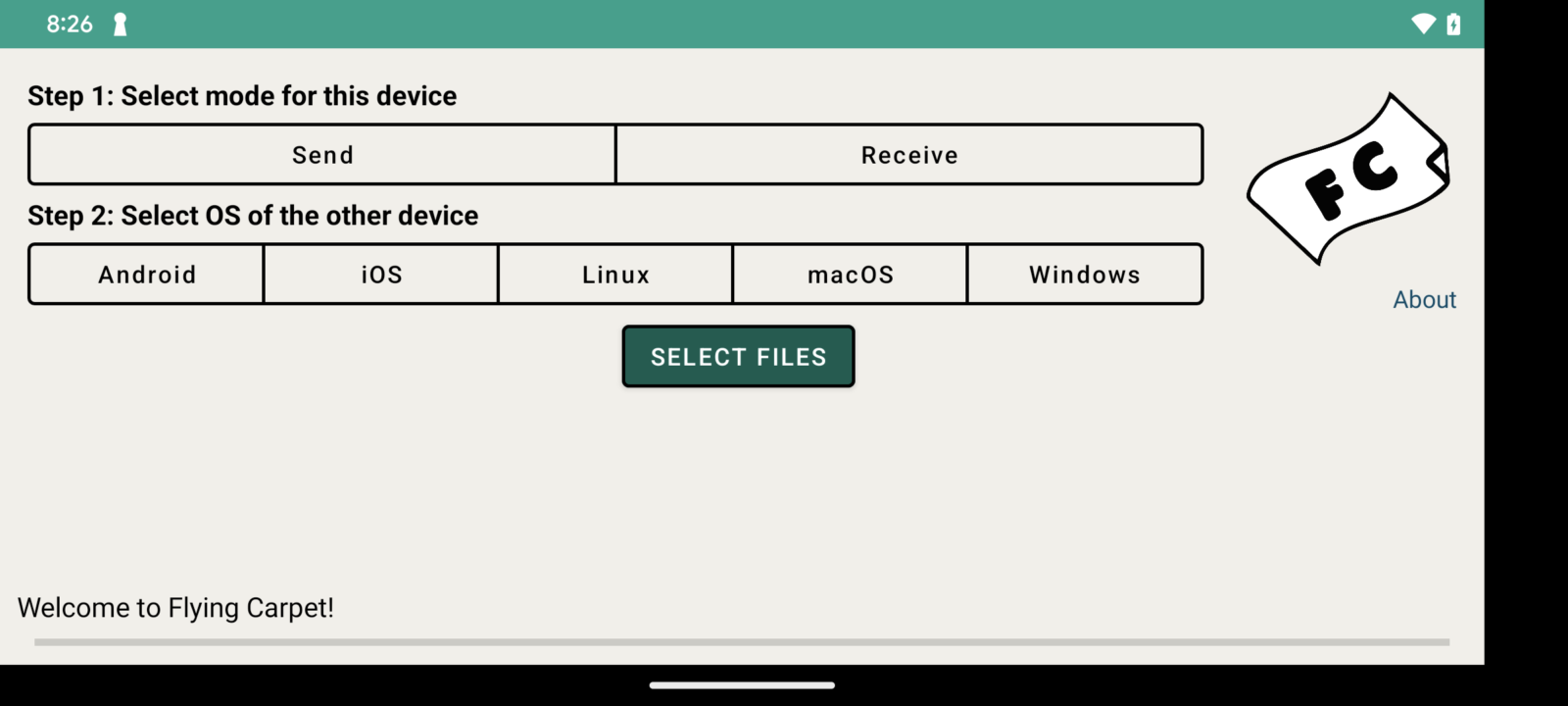The width and height of the screenshot is (1568, 706).
Task: Tap the Welcome to Flying Carpet message
Action: [x=176, y=608]
